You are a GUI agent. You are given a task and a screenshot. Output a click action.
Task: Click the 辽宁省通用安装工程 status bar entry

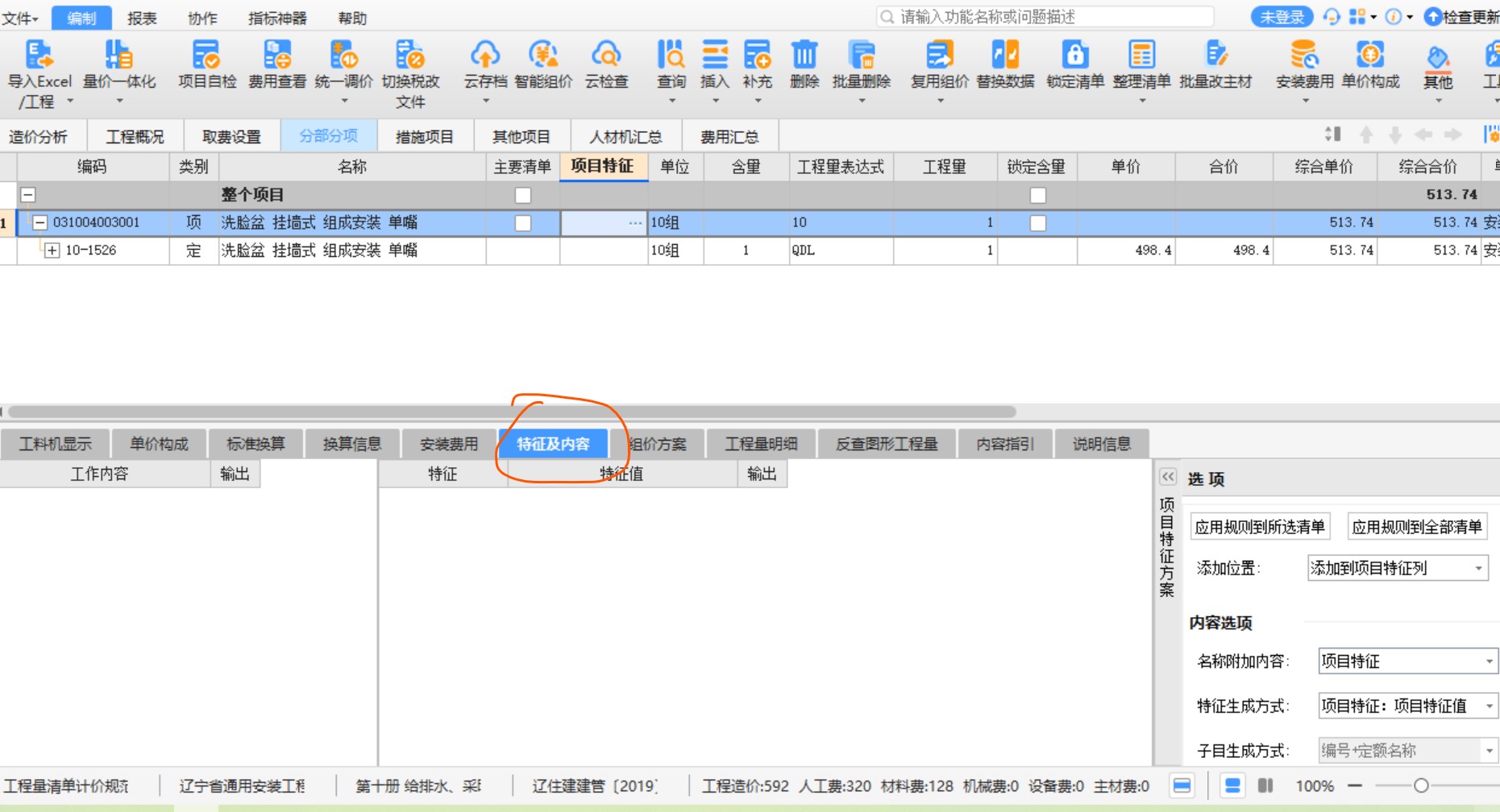242,785
